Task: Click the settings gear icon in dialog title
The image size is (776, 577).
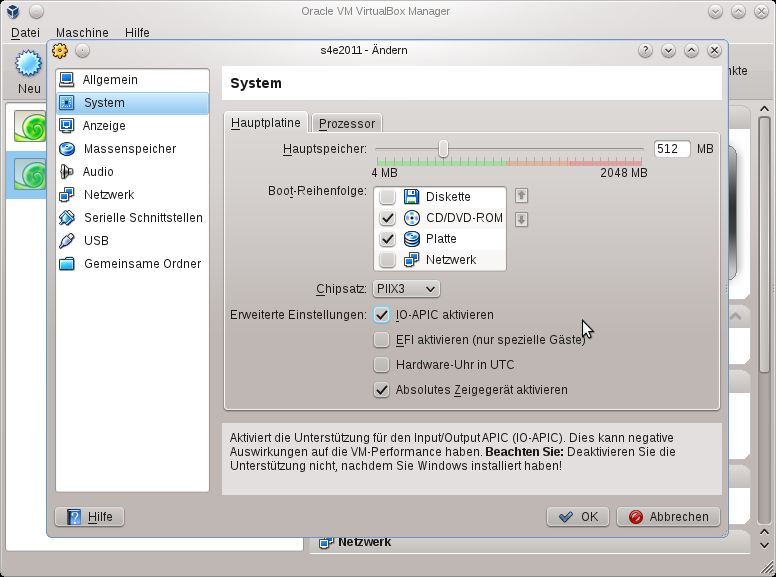Action: click(60, 50)
